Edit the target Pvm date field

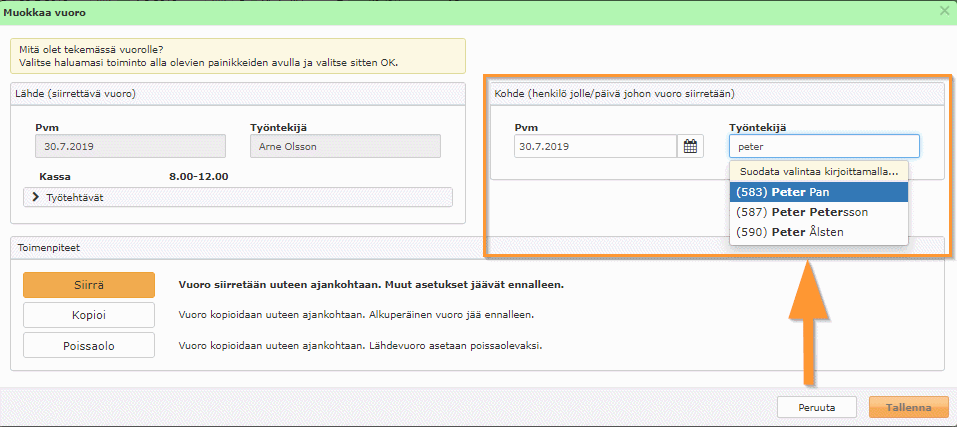tap(596, 146)
